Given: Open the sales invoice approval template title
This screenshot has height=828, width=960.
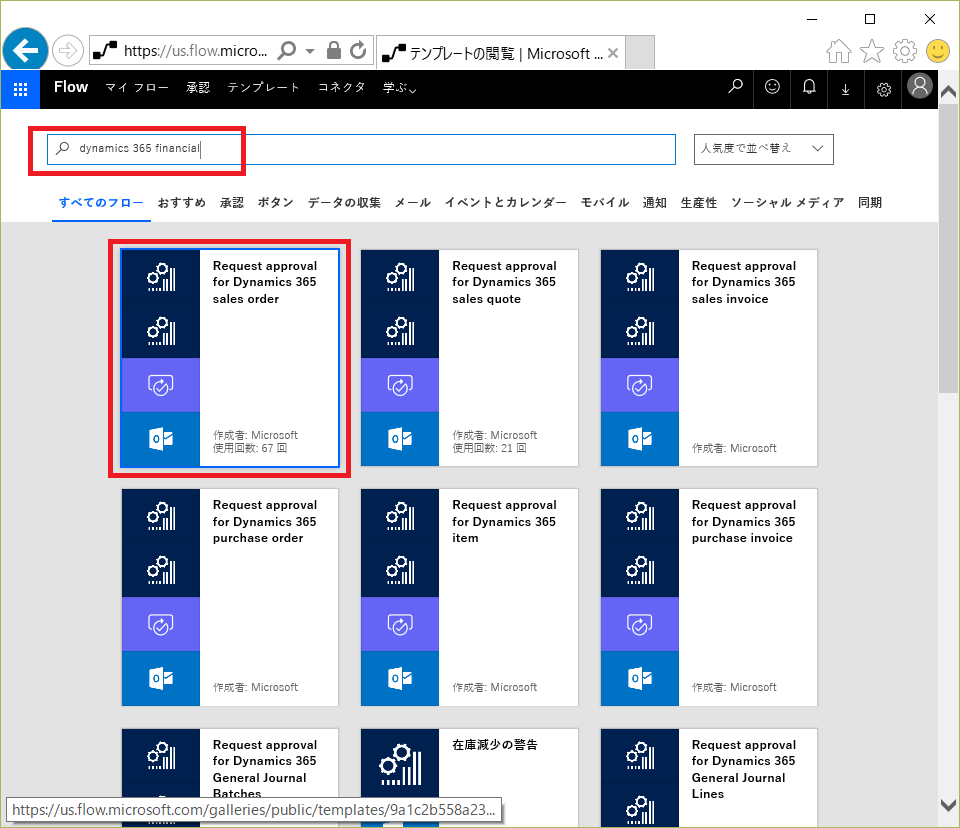Looking at the screenshot, I should click(743, 282).
